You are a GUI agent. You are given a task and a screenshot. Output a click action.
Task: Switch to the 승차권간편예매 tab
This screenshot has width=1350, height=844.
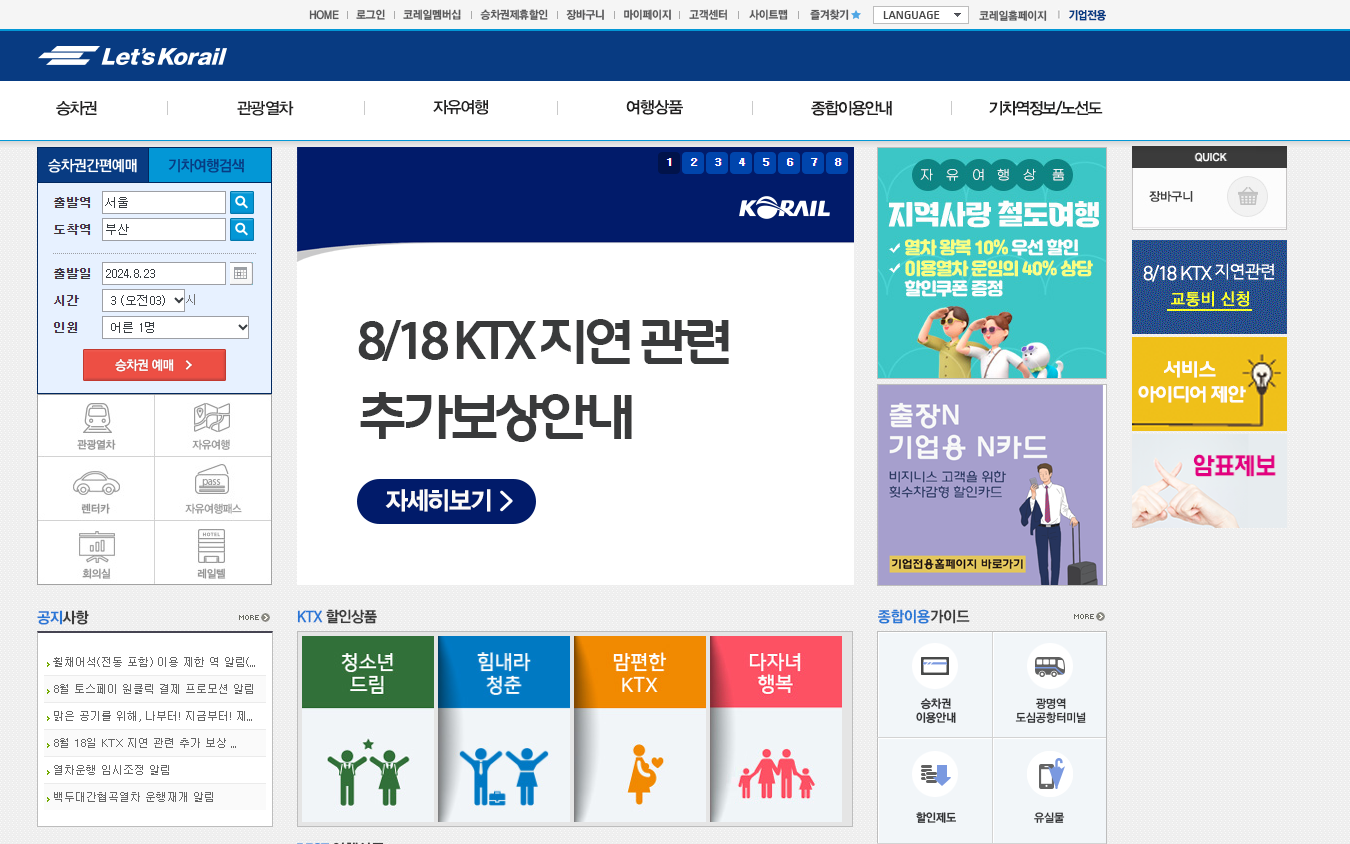coord(93,165)
